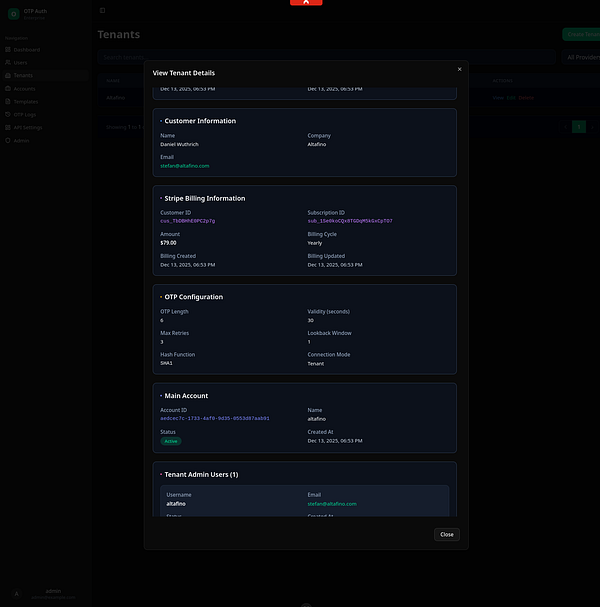The height and width of the screenshot is (607, 600).
Task: Go to previous page with the left chevron
Action: [566, 127]
